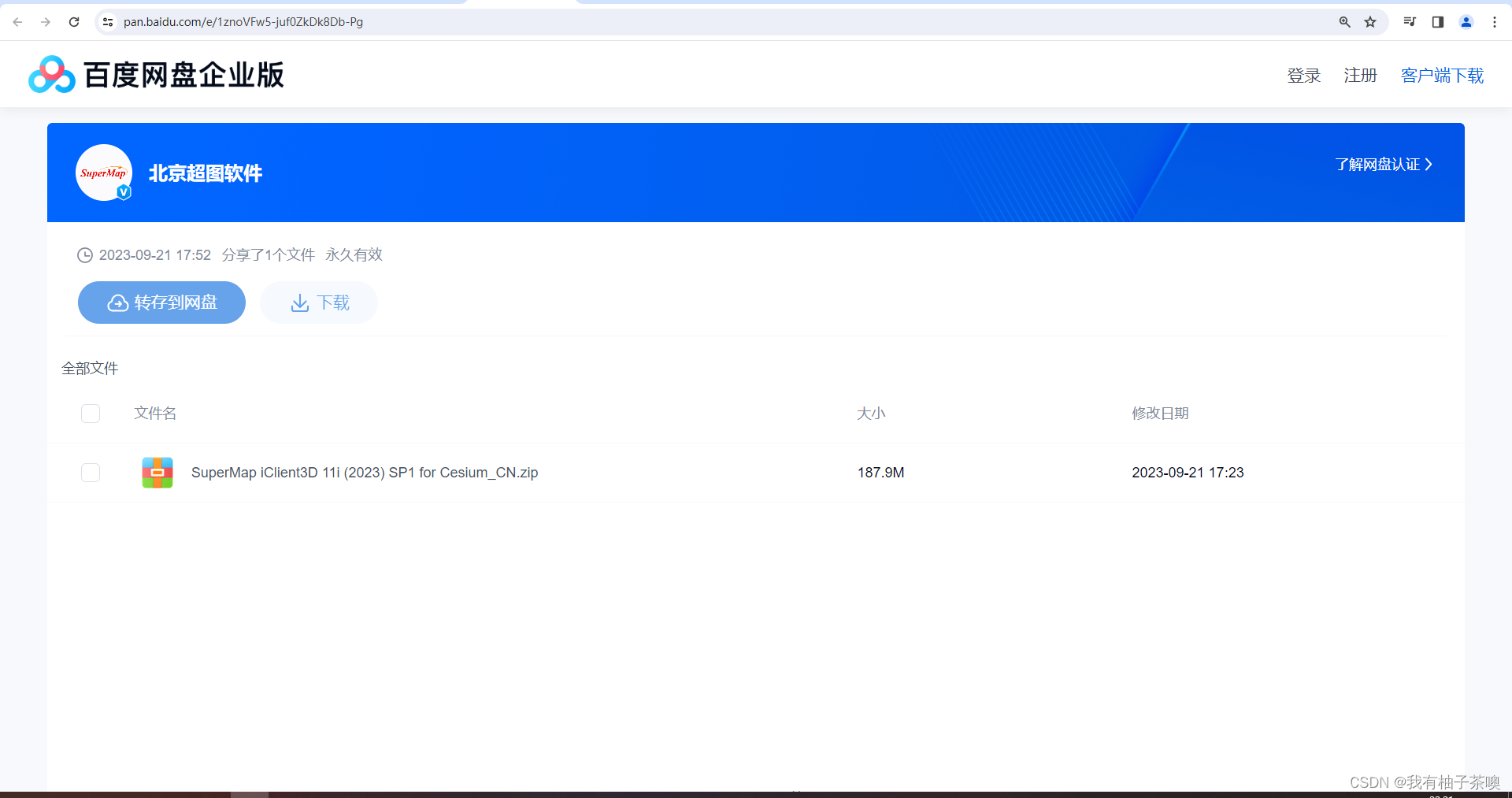Viewport: 1512px width, 798px height.
Task: Click the 2023-09-21 17:23 modified date cell
Action: [x=1188, y=473]
